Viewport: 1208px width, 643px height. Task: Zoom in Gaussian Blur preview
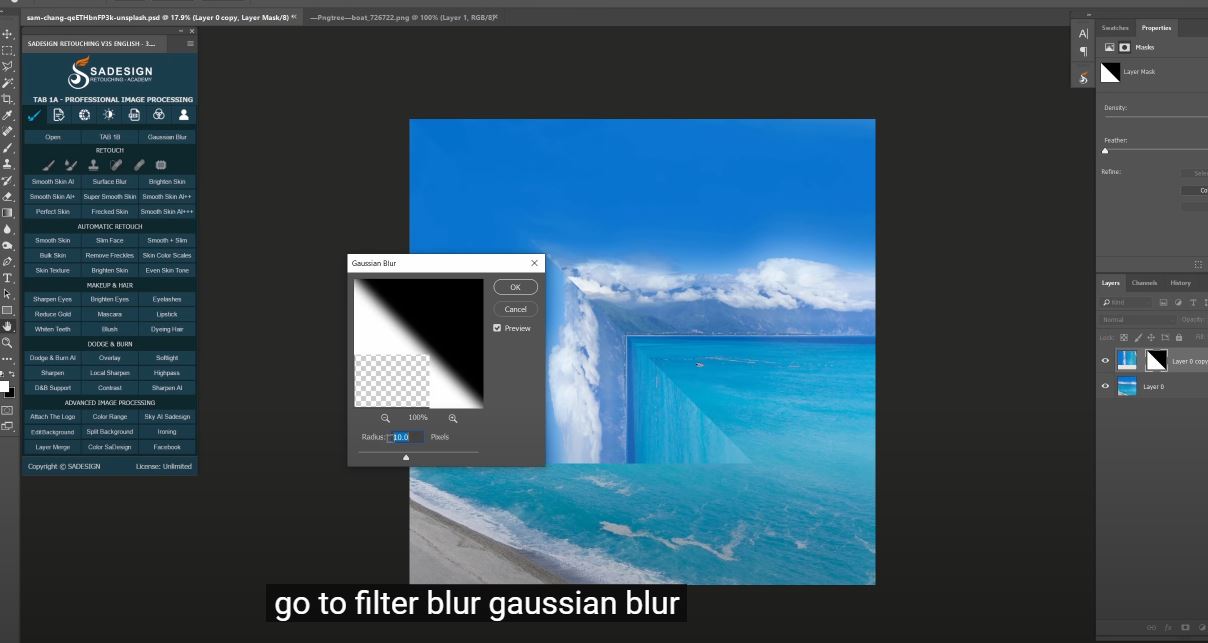coord(452,418)
